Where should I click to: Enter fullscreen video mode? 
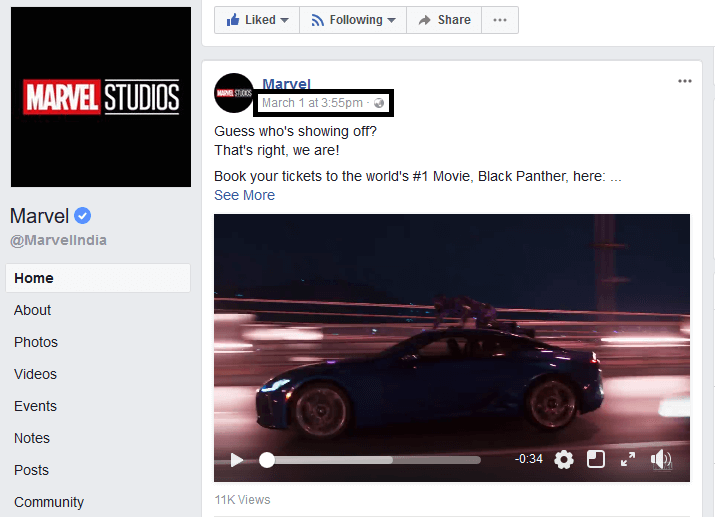628,459
